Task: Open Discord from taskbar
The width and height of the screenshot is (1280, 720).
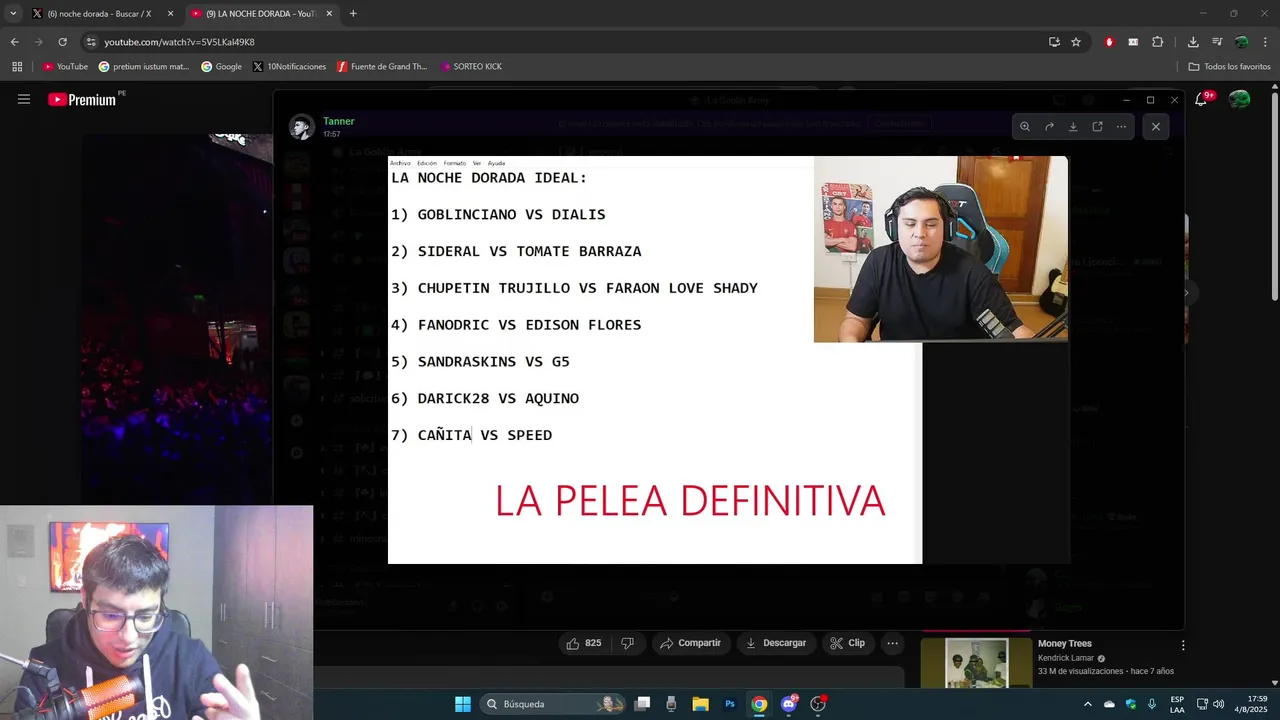Action: tap(789, 704)
